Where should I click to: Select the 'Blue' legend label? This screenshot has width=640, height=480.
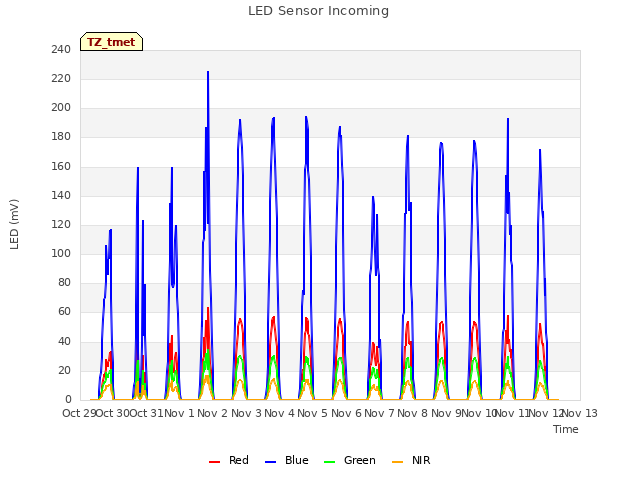(x=297, y=460)
